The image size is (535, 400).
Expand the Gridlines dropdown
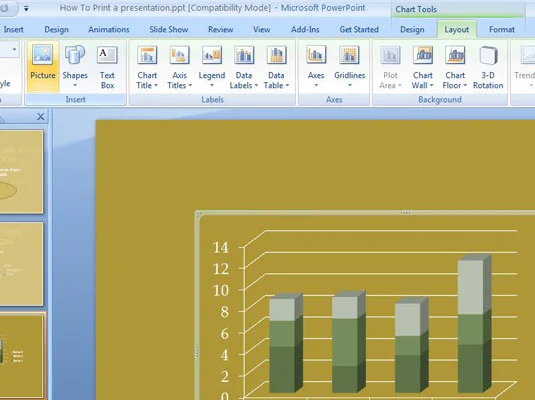pyautogui.click(x=349, y=67)
